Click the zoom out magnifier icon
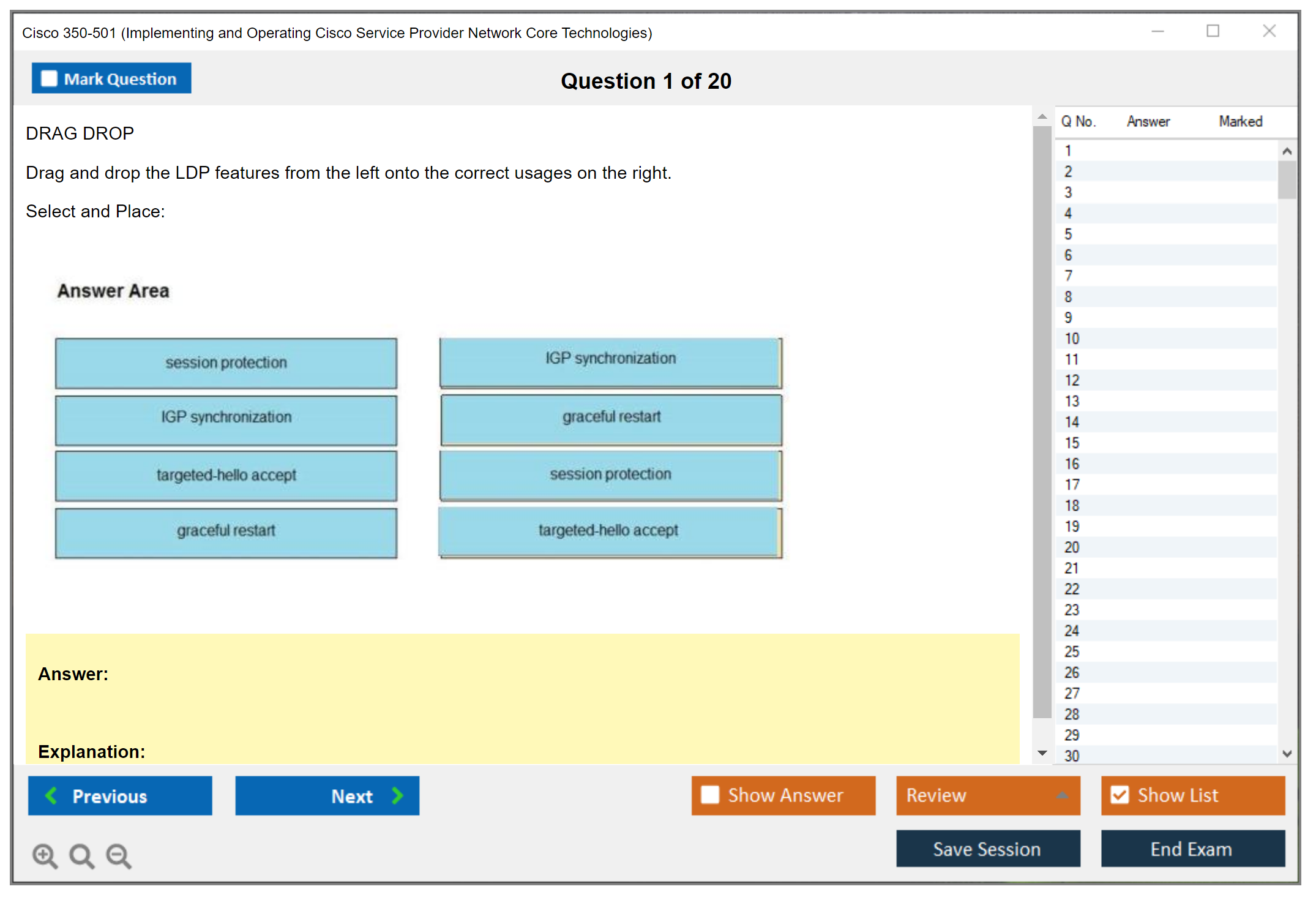Screen dimensions: 1316x900 tap(118, 855)
